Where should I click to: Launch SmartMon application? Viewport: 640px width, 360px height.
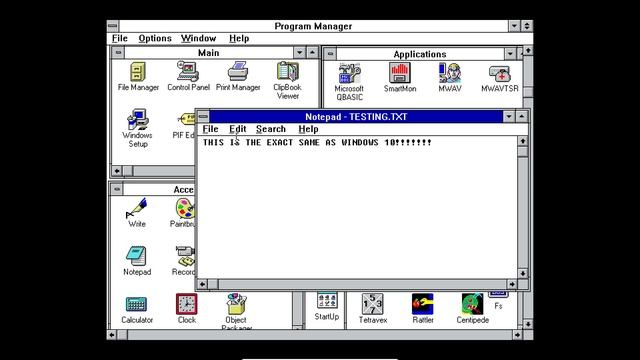(400, 77)
